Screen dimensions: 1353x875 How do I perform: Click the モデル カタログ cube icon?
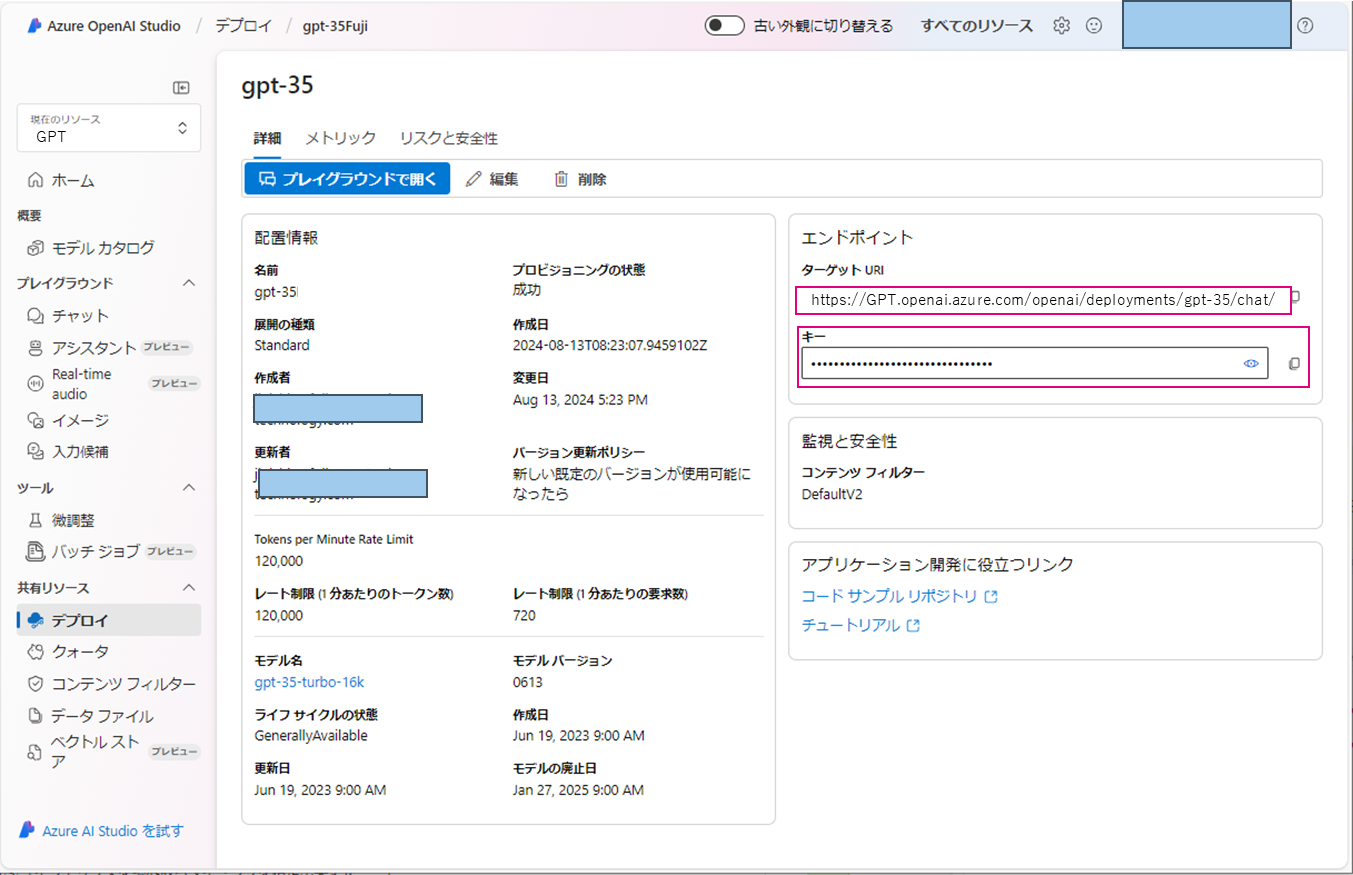[x=36, y=248]
